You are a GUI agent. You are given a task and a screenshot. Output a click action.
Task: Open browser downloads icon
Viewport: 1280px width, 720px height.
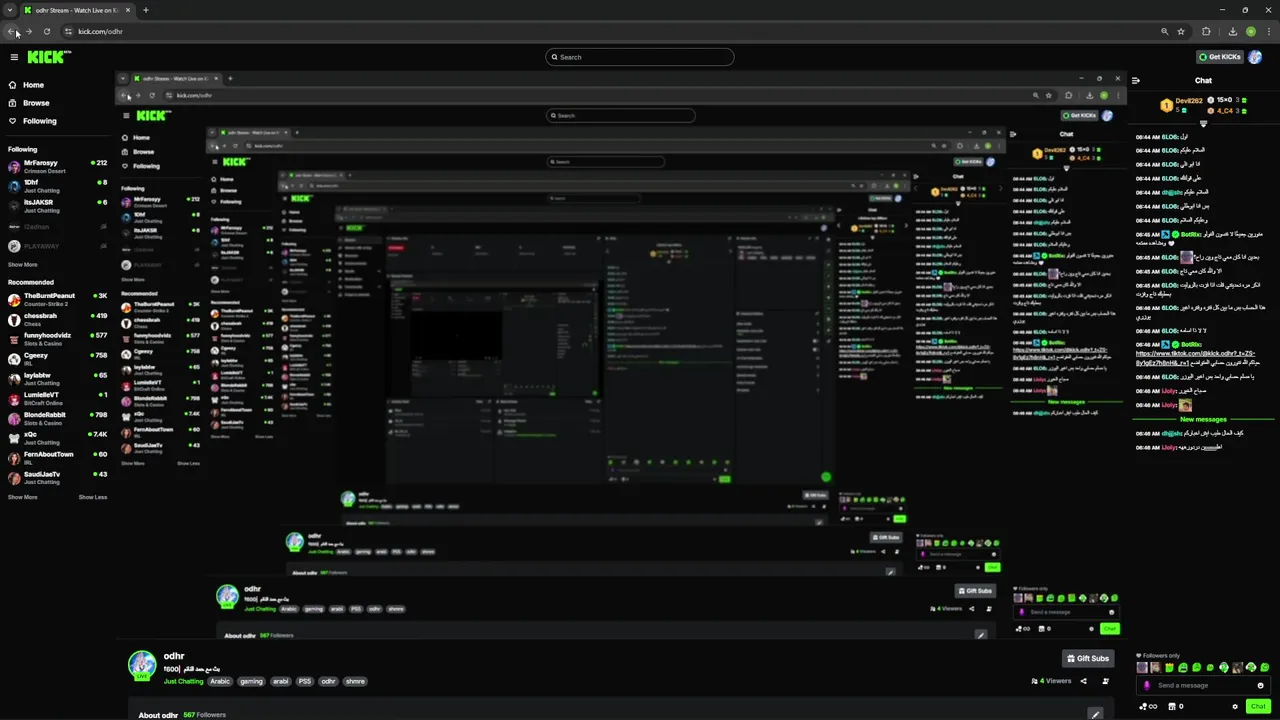1233,31
